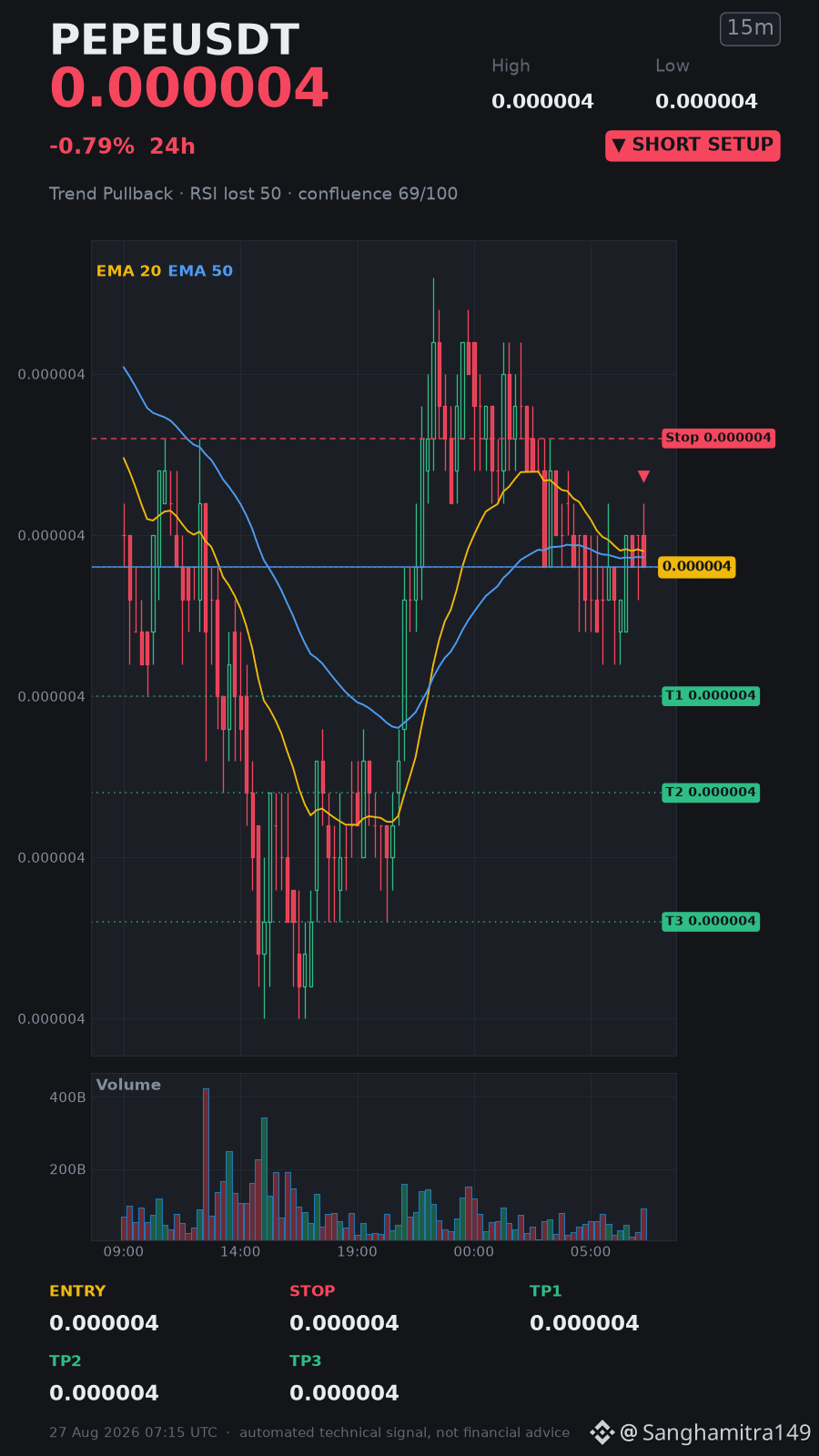Click the T3 0.000004 target label
This screenshot has width=819, height=1456.
pos(711,921)
